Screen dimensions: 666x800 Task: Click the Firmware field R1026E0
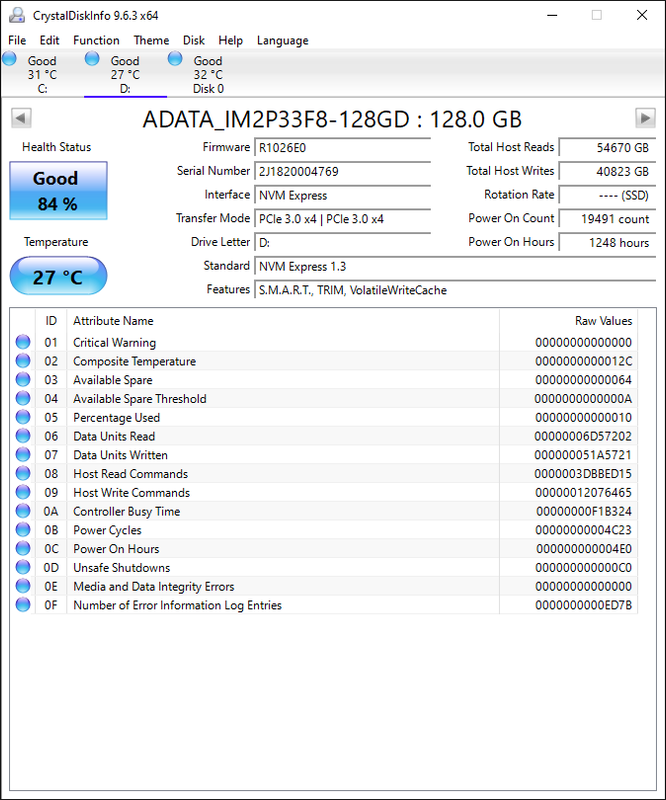click(342, 147)
